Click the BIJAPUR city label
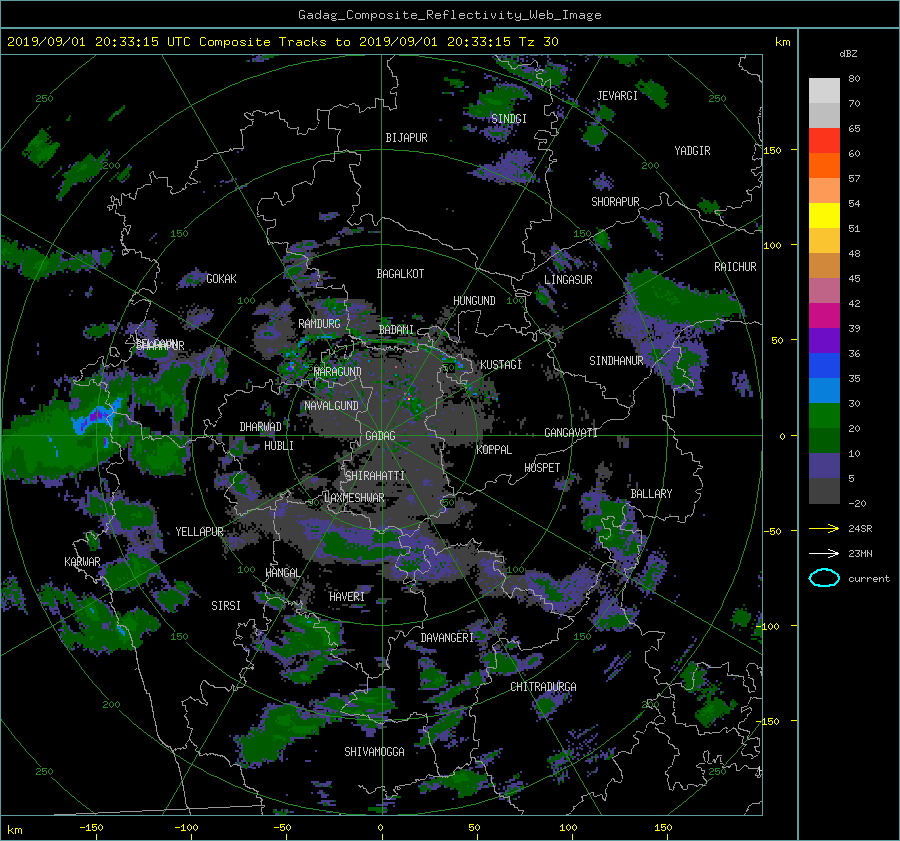Screen dimensions: 900x841 point(406,138)
